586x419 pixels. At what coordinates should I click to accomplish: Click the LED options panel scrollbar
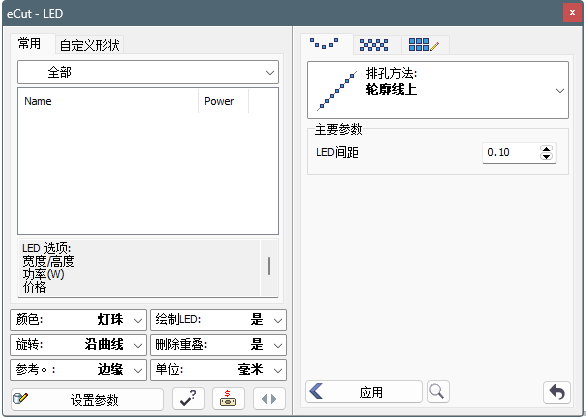pyautogui.click(x=269, y=267)
